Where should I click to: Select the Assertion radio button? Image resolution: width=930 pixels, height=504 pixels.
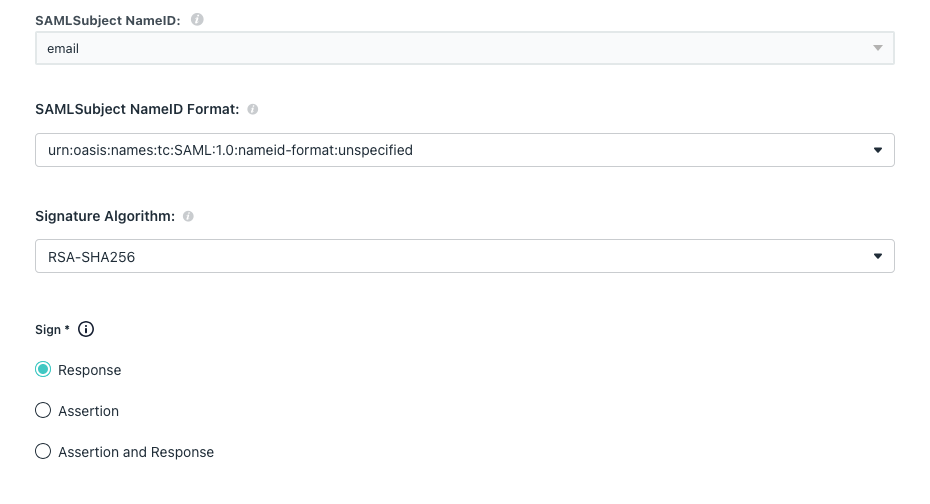pos(43,411)
